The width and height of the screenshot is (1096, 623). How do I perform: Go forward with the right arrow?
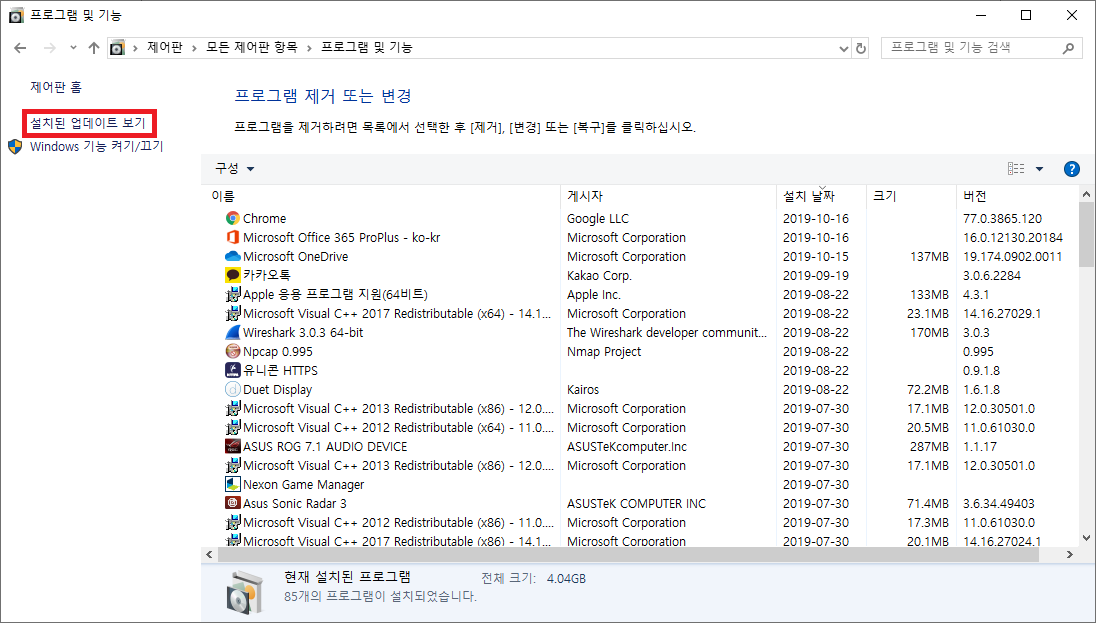(x=50, y=48)
